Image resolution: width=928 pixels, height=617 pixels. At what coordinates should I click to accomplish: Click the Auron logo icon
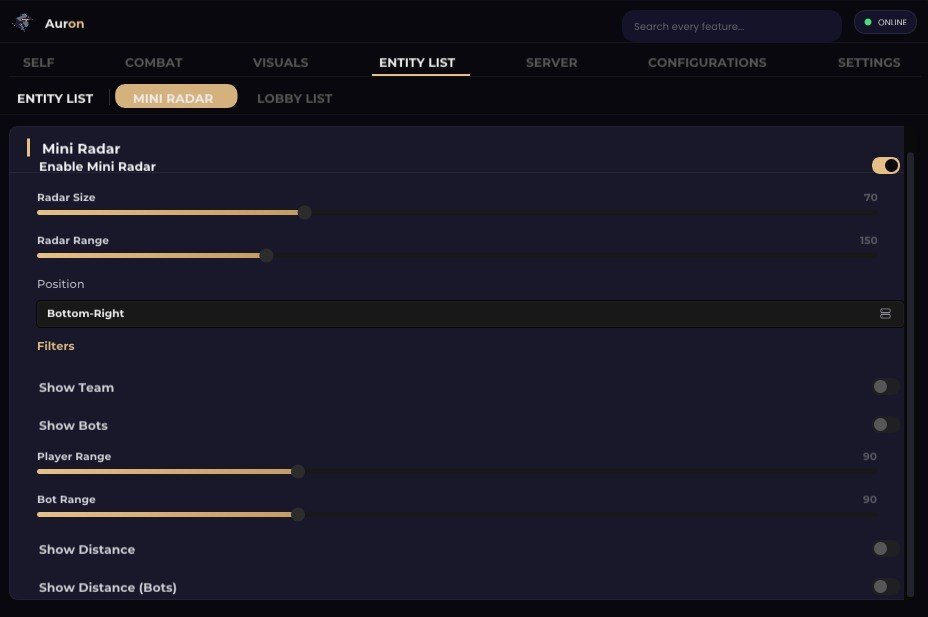[23, 22]
